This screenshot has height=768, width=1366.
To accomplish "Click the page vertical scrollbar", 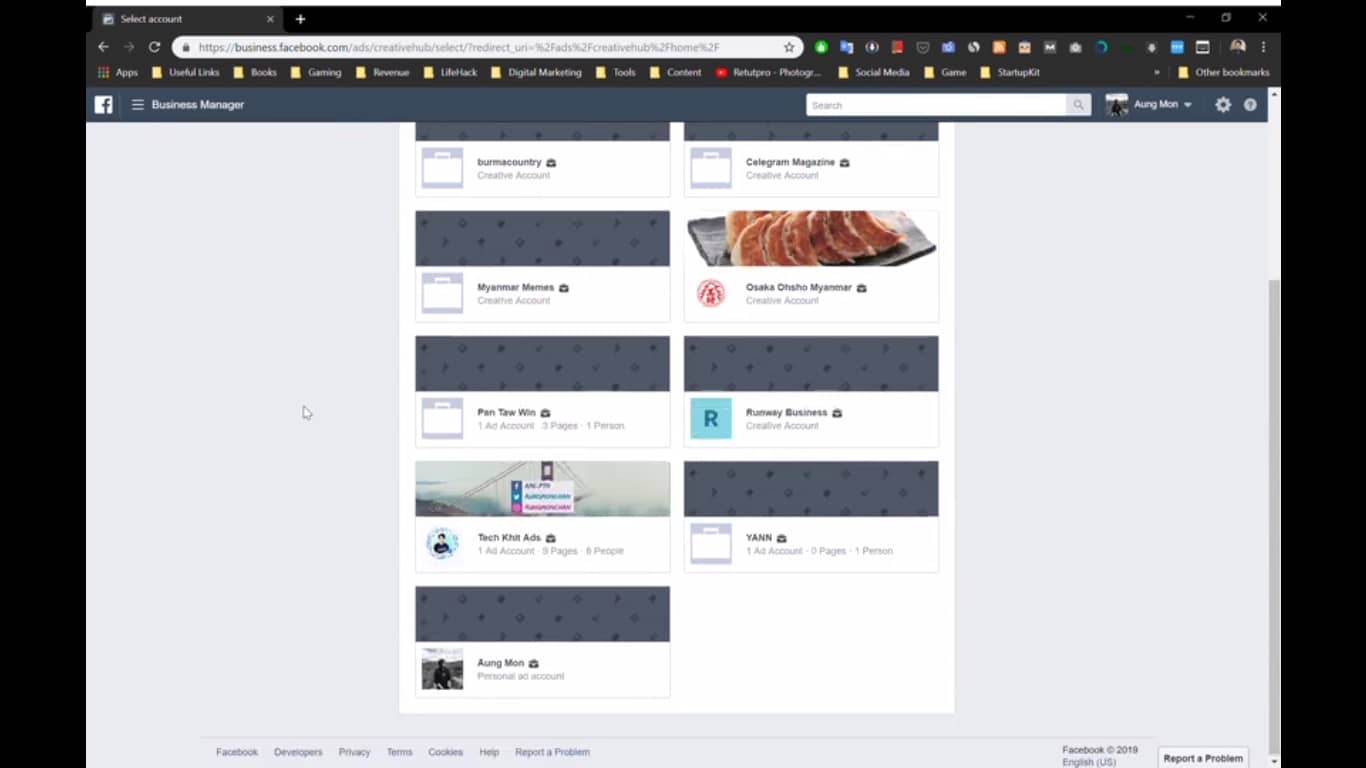I will pyautogui.click(x=1274, y=515).
